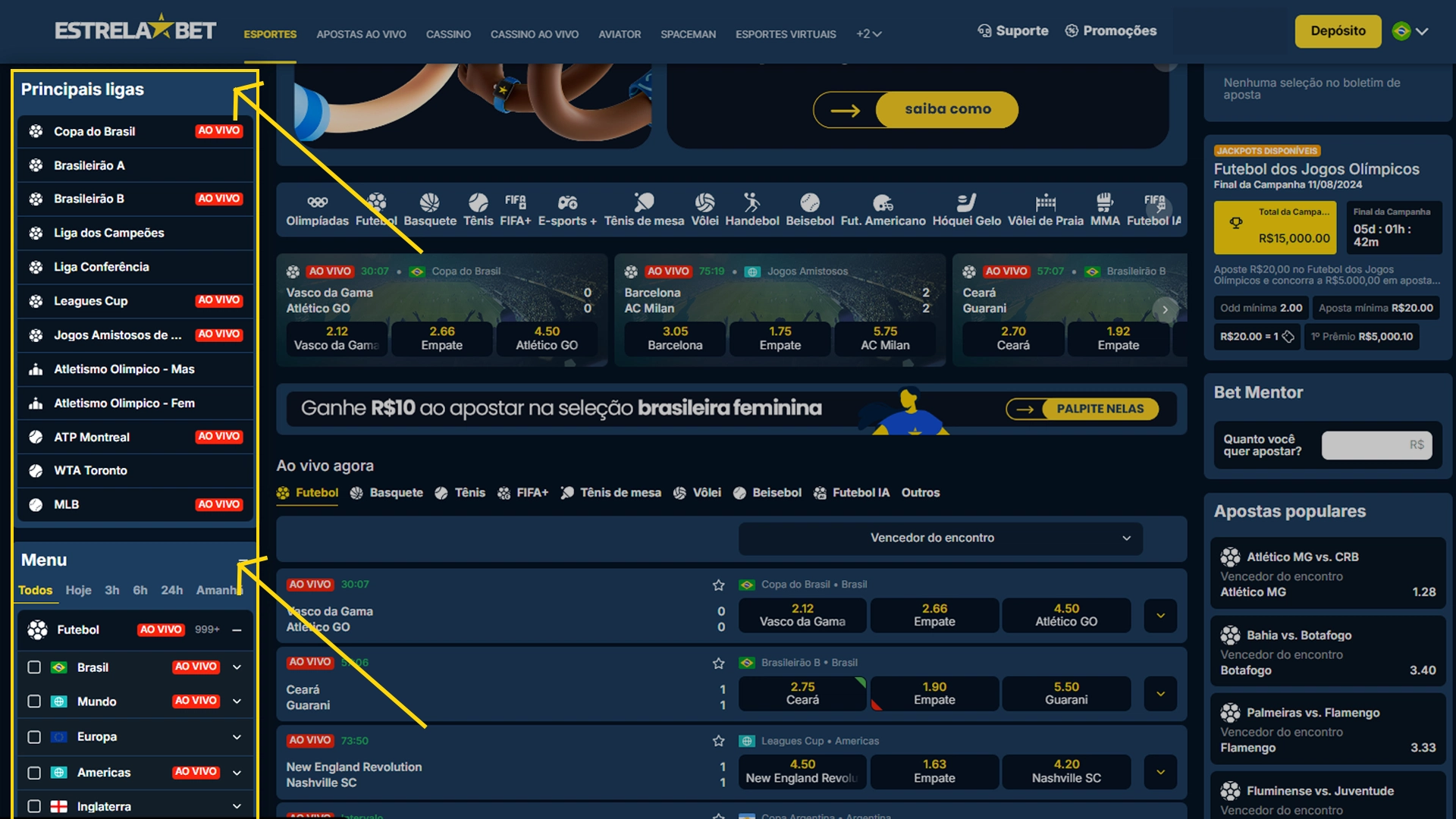The height and width of the screenshot is (819, 1456).
Task: Expand Europa region chevron
Action: pos(237,737)
